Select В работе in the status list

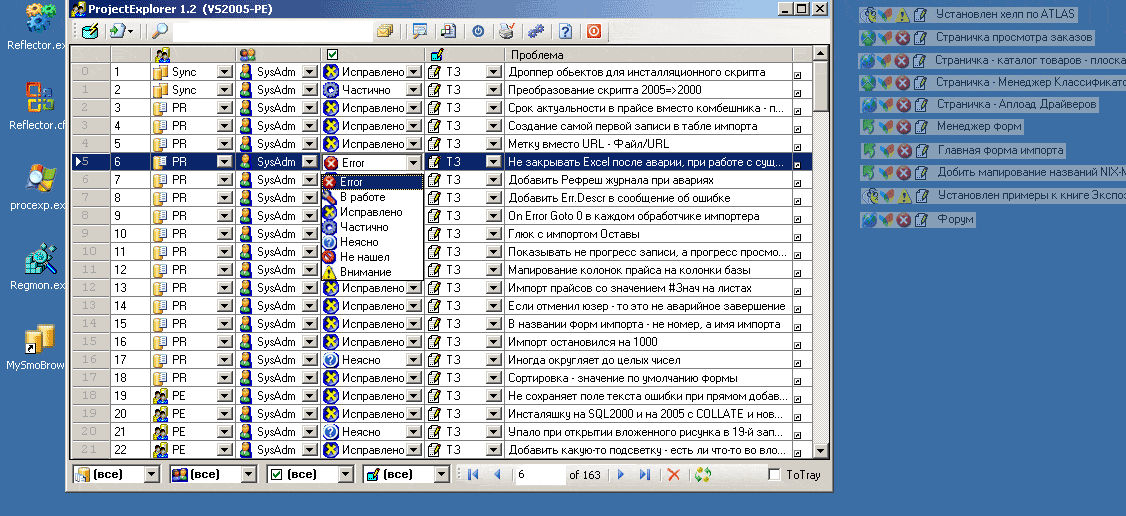click(x=372, y=197)
